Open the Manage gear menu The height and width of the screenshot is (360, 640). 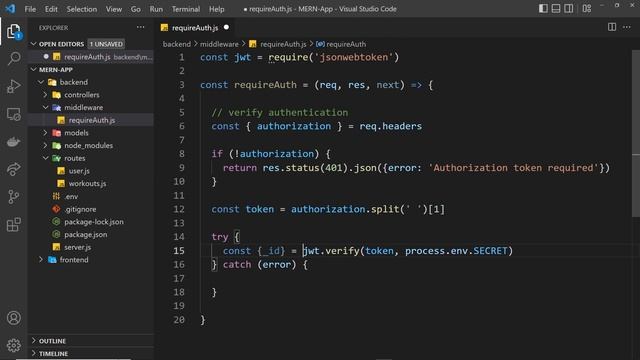13,345
